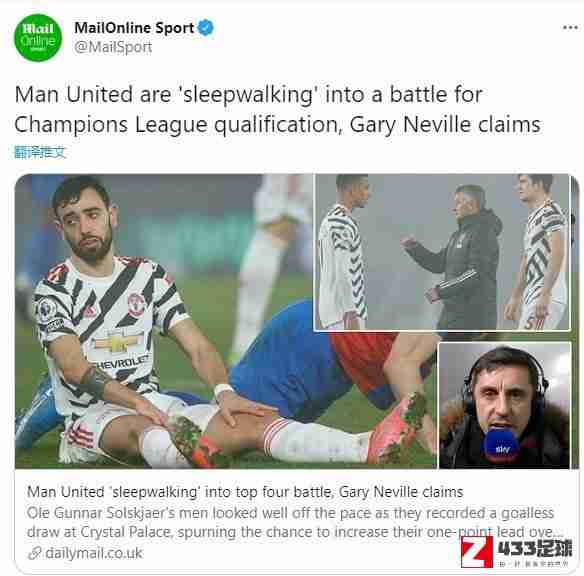
Task: Open the MailOnline green profile avatar
Action: pos(38,38)
